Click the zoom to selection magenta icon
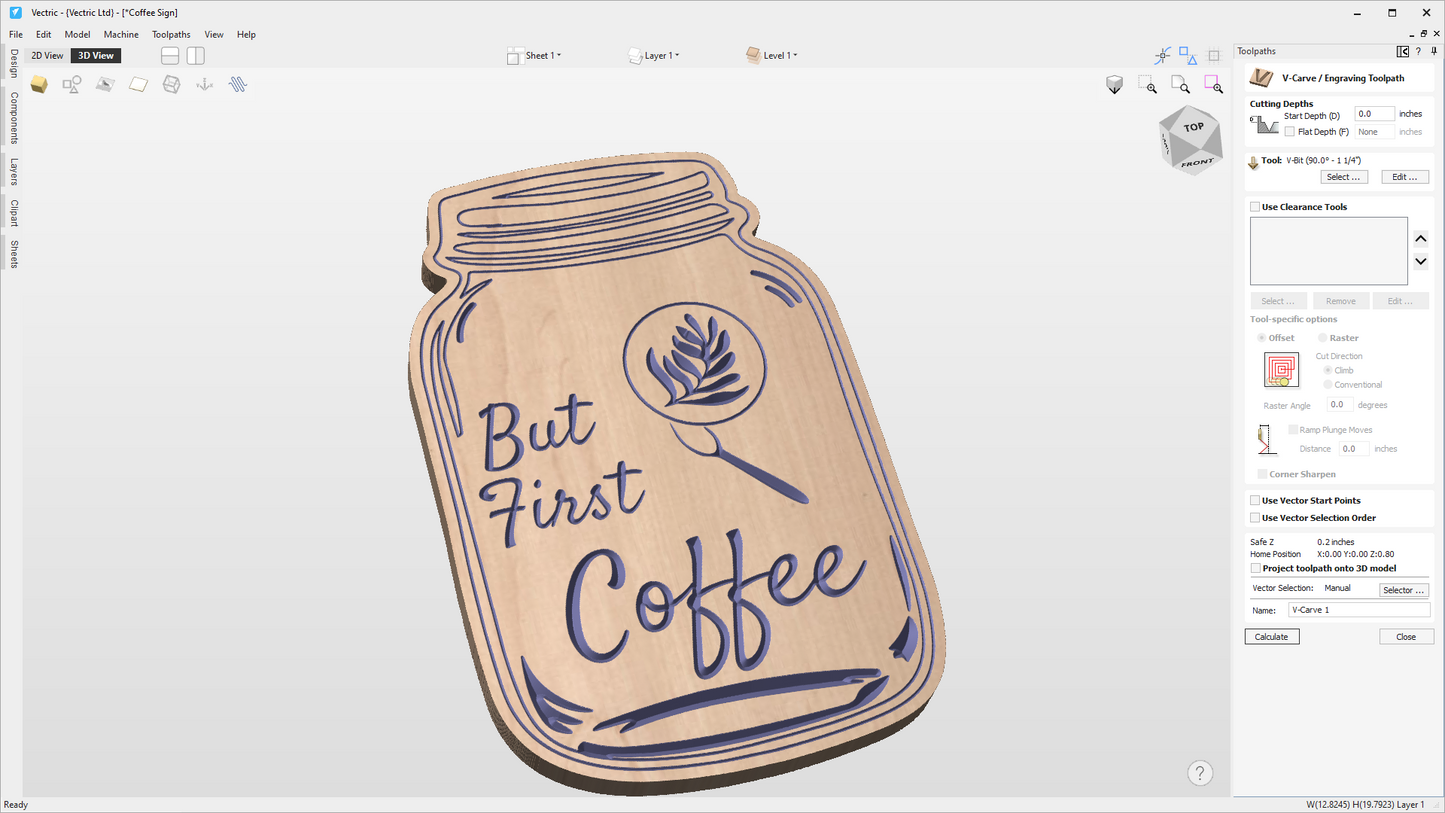 coord(1213,84)
